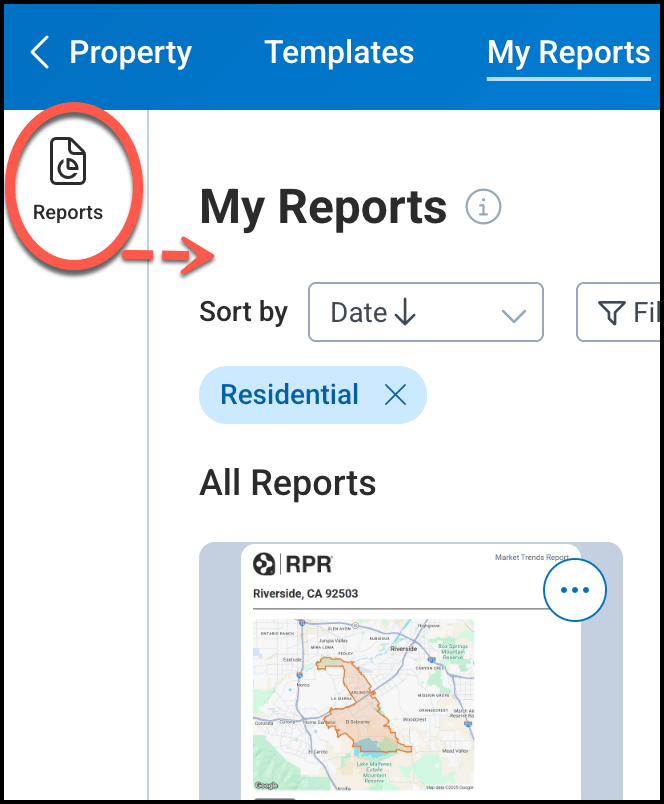Open the Riverside map preview image
This screenshot has height=804, width=664.
[x=363, y=705]
